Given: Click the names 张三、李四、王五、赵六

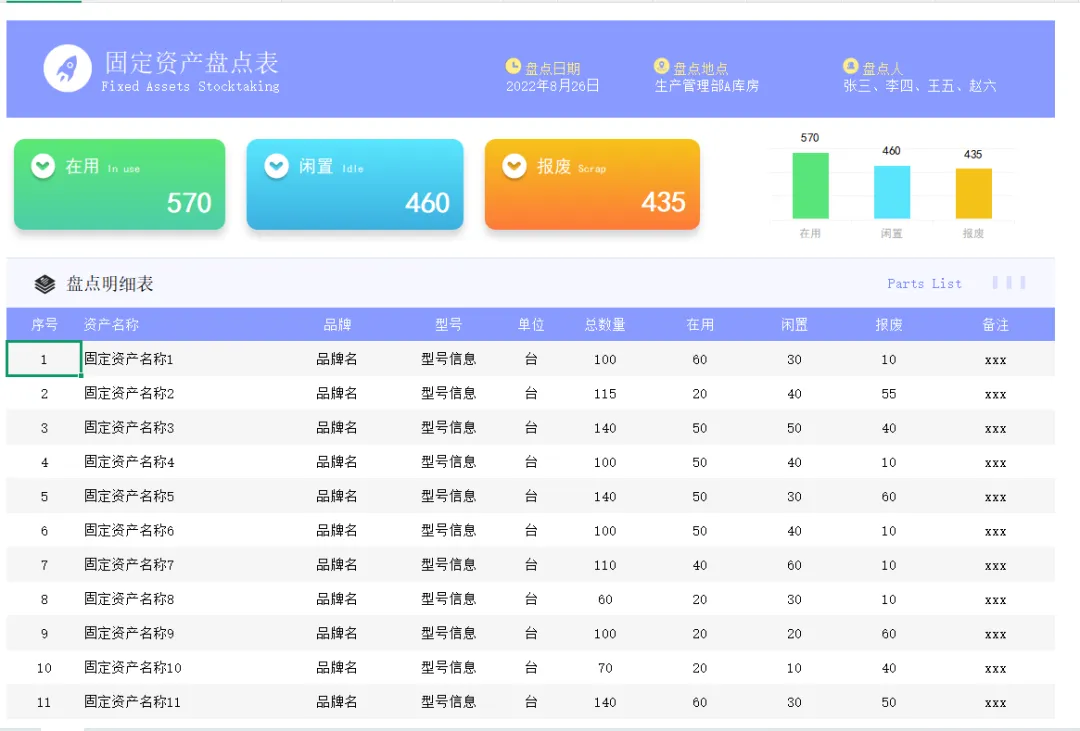Looking at the screenshot, I should (920, 86).
